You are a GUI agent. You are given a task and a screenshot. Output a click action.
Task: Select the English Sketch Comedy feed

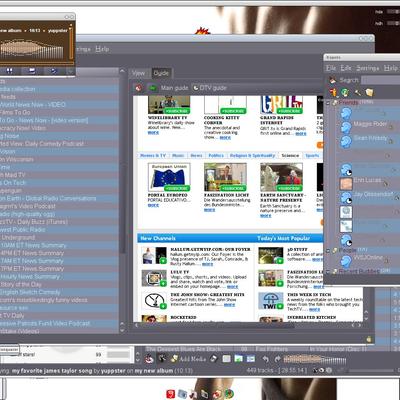pyautogui.click(x=59, y=292)
